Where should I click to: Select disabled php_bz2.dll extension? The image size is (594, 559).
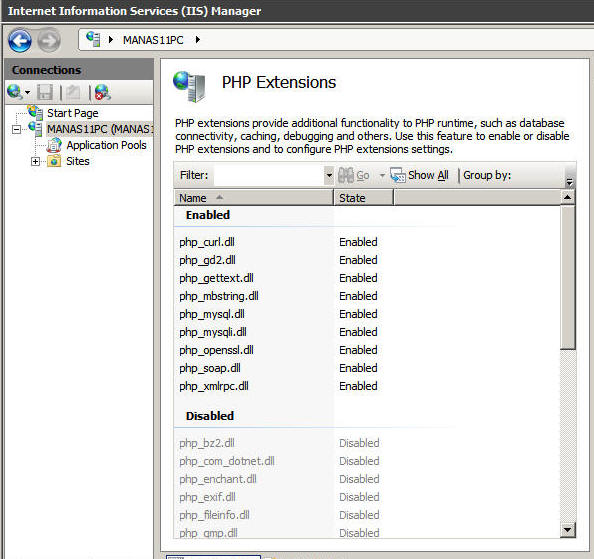click(x=207, y=443)
